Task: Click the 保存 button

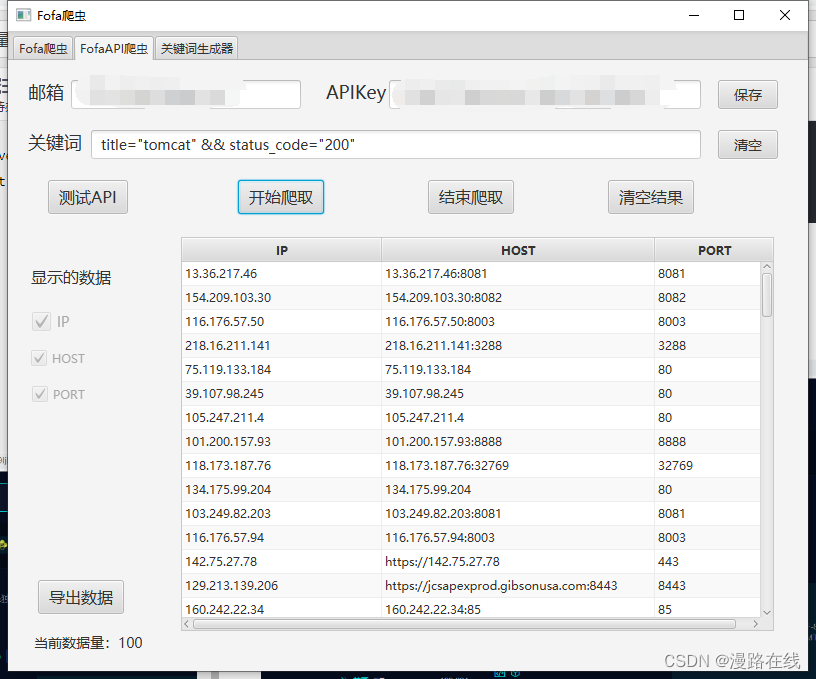Action: [x=748, y=95]
